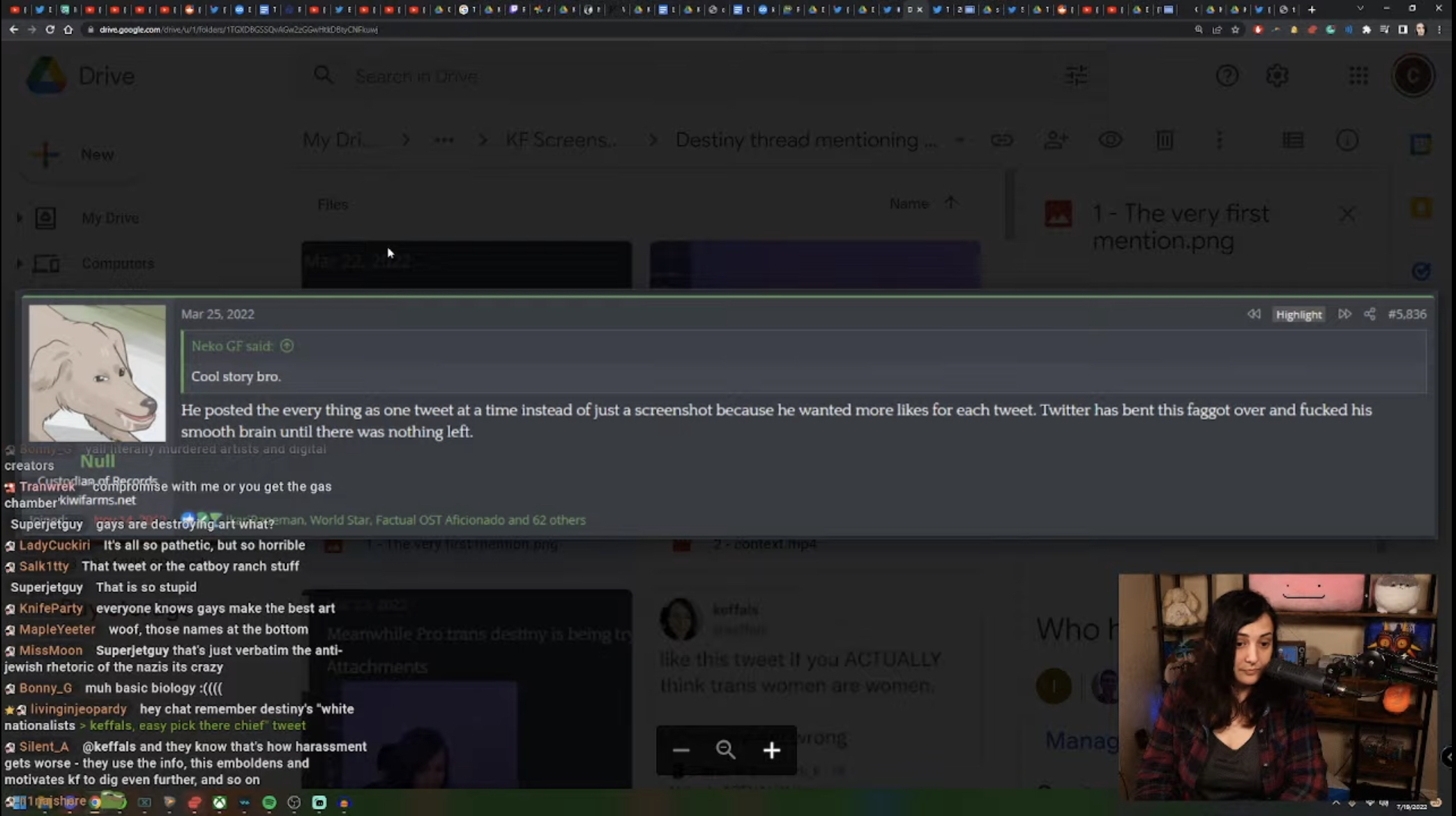1456x816 pixels.
Task: Expand the hidden breadcrumb folders ellipsis
Action: (x=444, y=140)
